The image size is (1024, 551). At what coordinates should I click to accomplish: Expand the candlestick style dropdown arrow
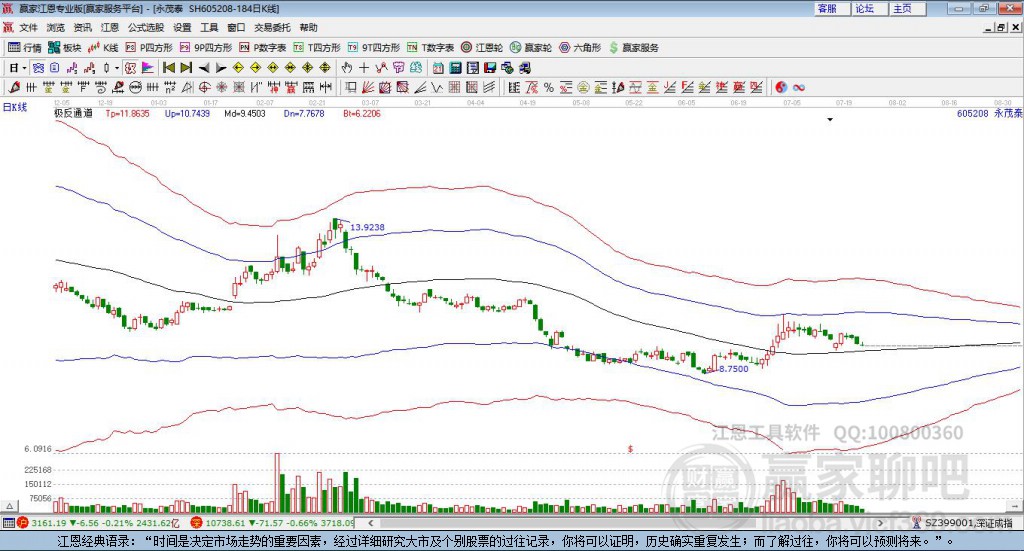[117, 68]
